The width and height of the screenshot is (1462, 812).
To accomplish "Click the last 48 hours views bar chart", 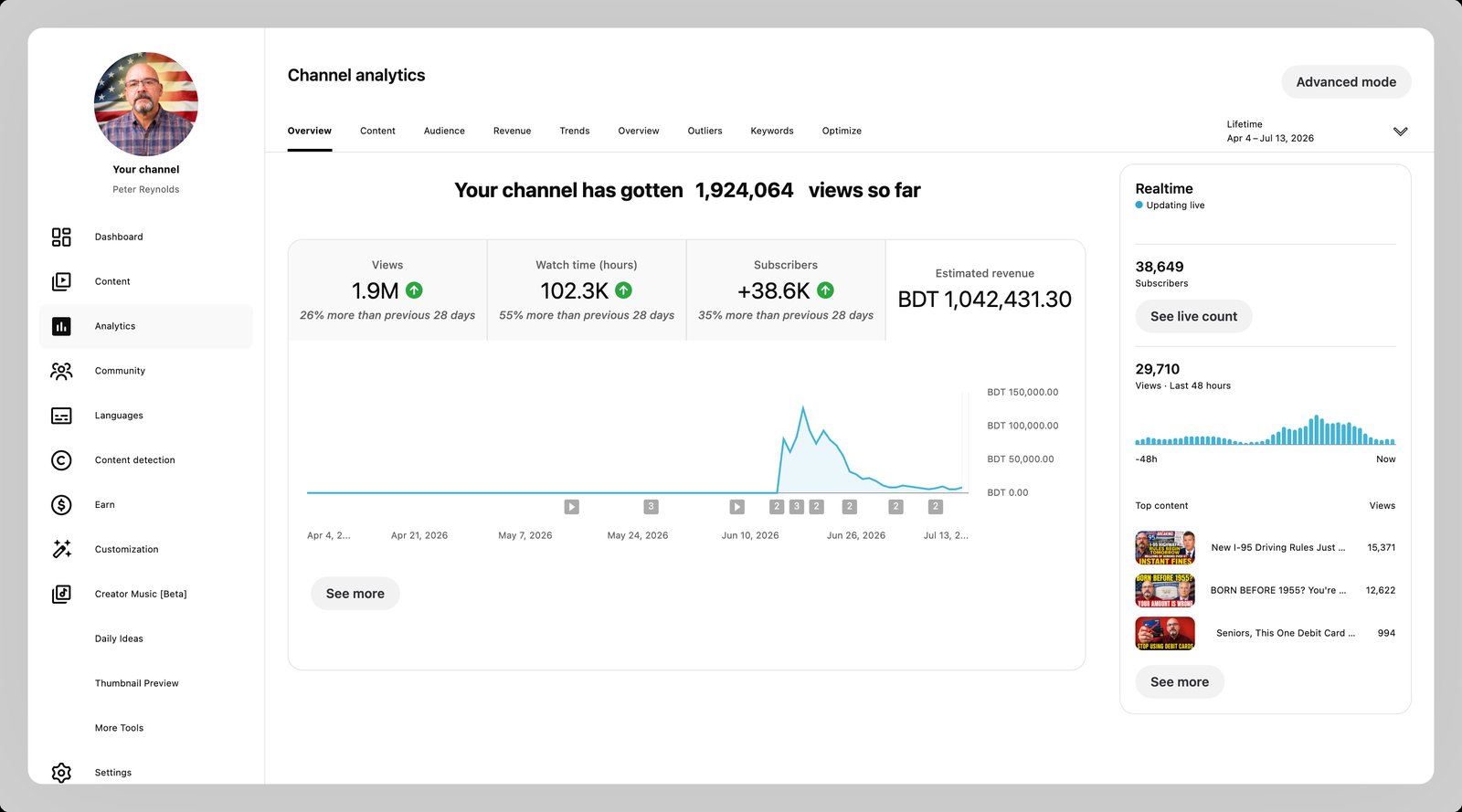I will 1266,429.
